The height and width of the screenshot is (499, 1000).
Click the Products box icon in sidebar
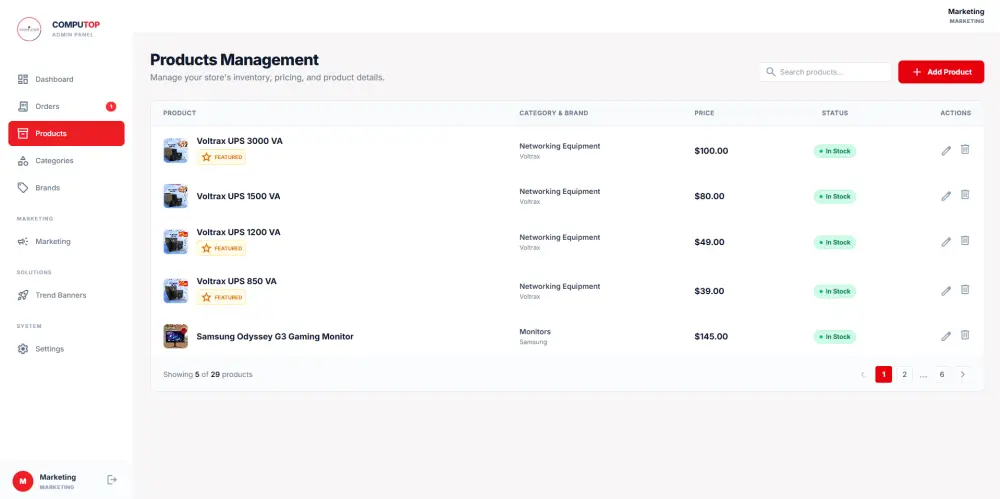[x=23, y=133]
